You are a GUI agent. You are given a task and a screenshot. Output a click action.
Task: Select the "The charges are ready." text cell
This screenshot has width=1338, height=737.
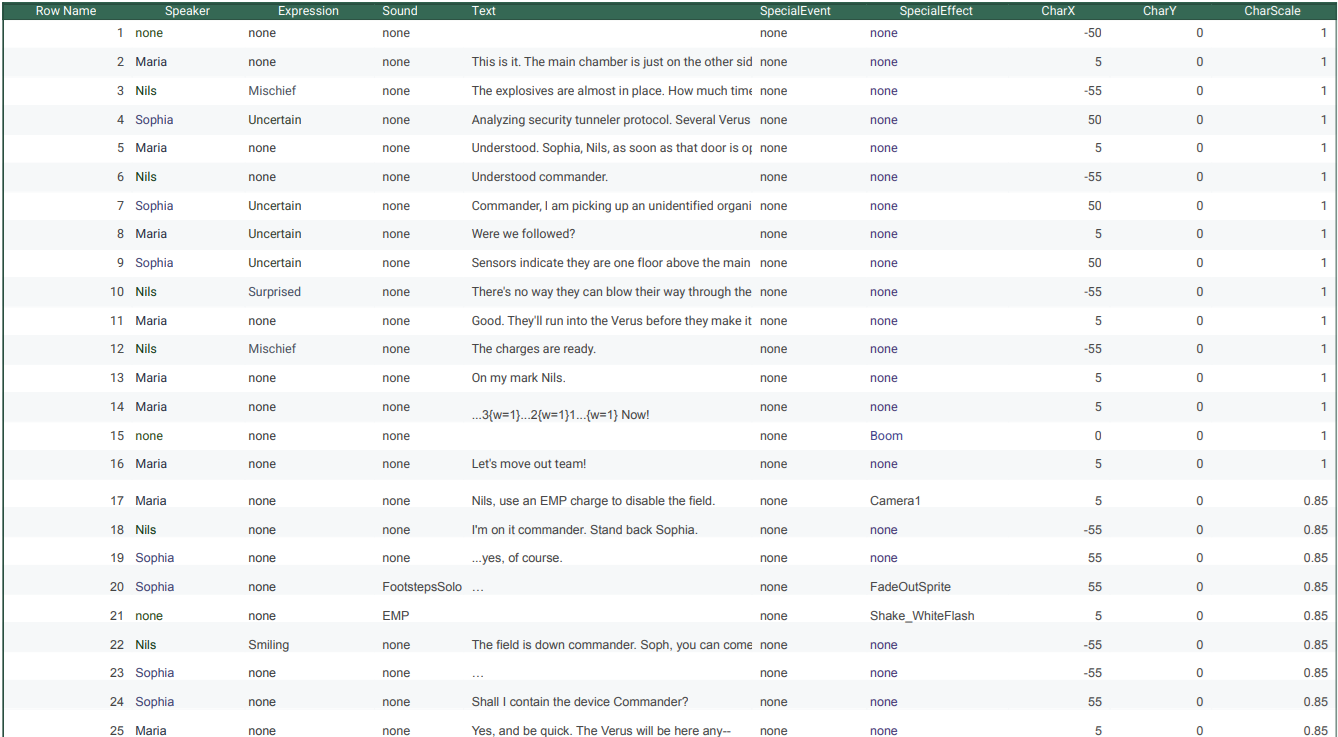pos(533,349)
